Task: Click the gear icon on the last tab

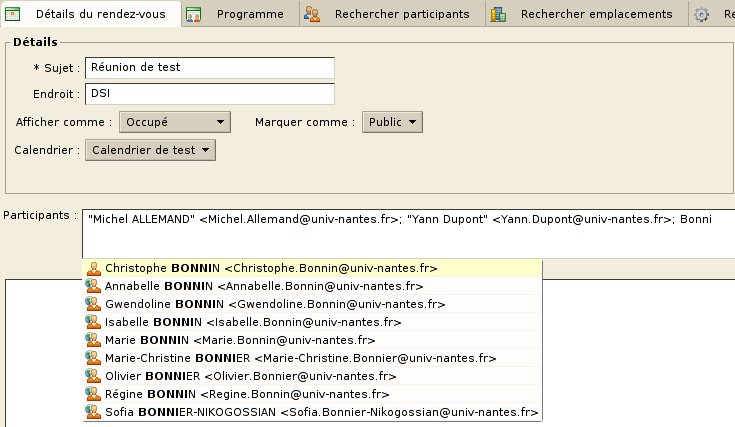Action: coord(702,14)
